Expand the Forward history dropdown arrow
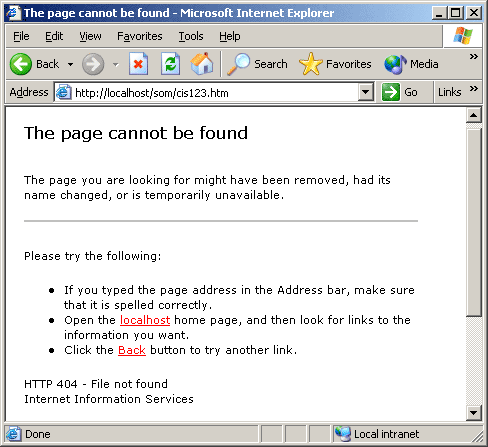Viewport: 488px width, 447px height. tap(116, 64)
